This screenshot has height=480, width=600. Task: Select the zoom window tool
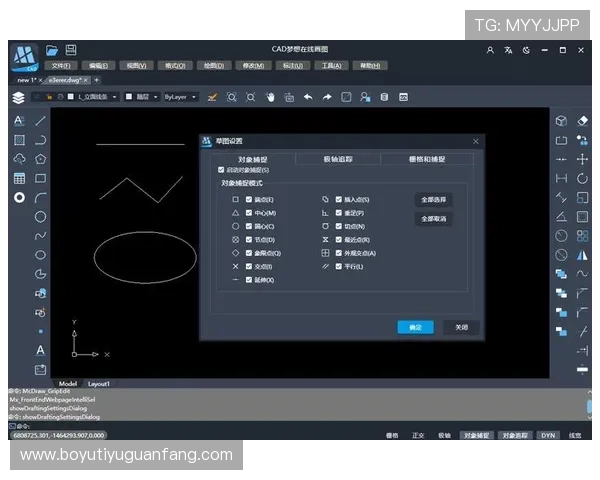click(x=232, y=97)
